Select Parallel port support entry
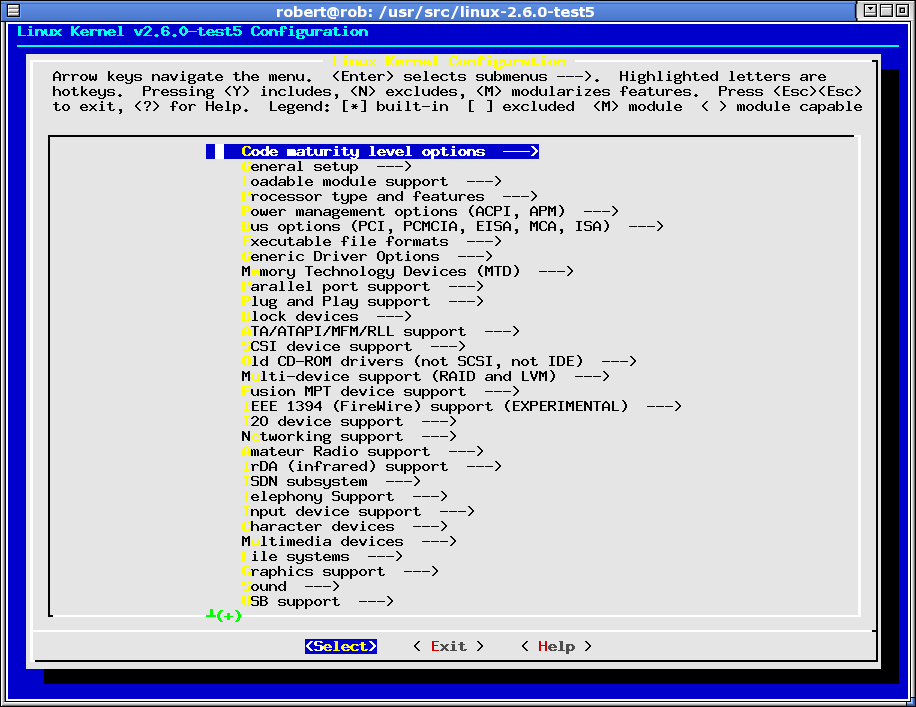The height and width of the screenshot is (707, 916). coord(363,287)
